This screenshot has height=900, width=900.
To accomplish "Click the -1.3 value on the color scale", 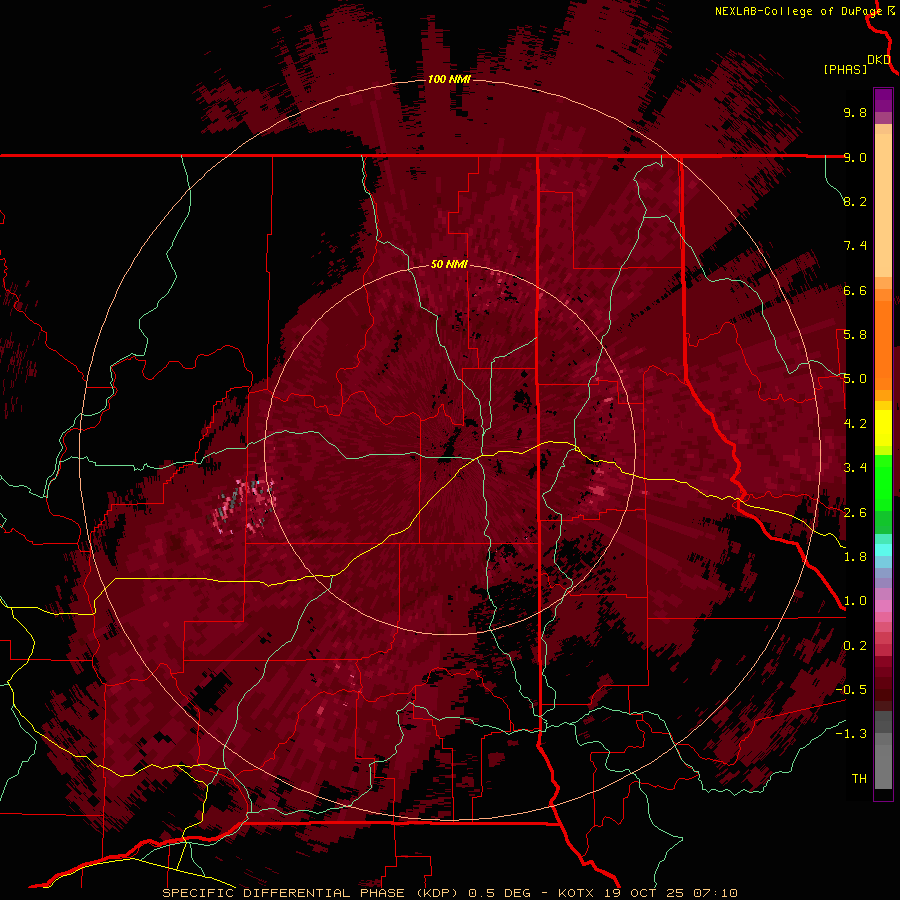I will pyautogui.click(x=851, y=734).
